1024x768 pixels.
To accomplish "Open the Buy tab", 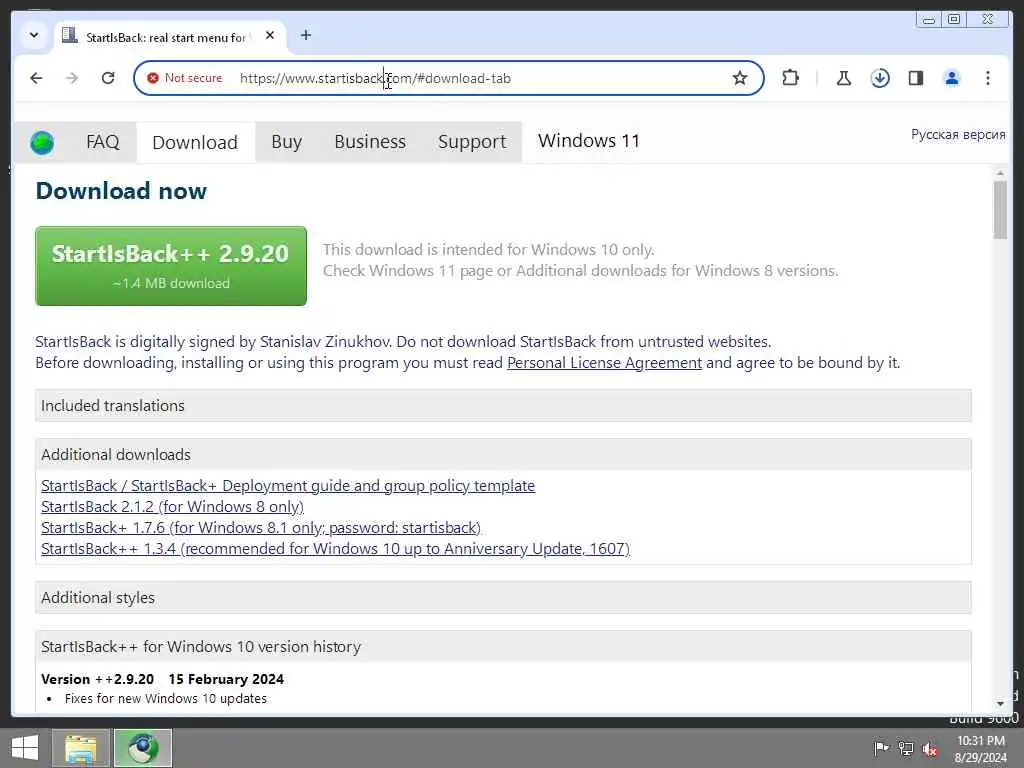I will coord(287,142).
